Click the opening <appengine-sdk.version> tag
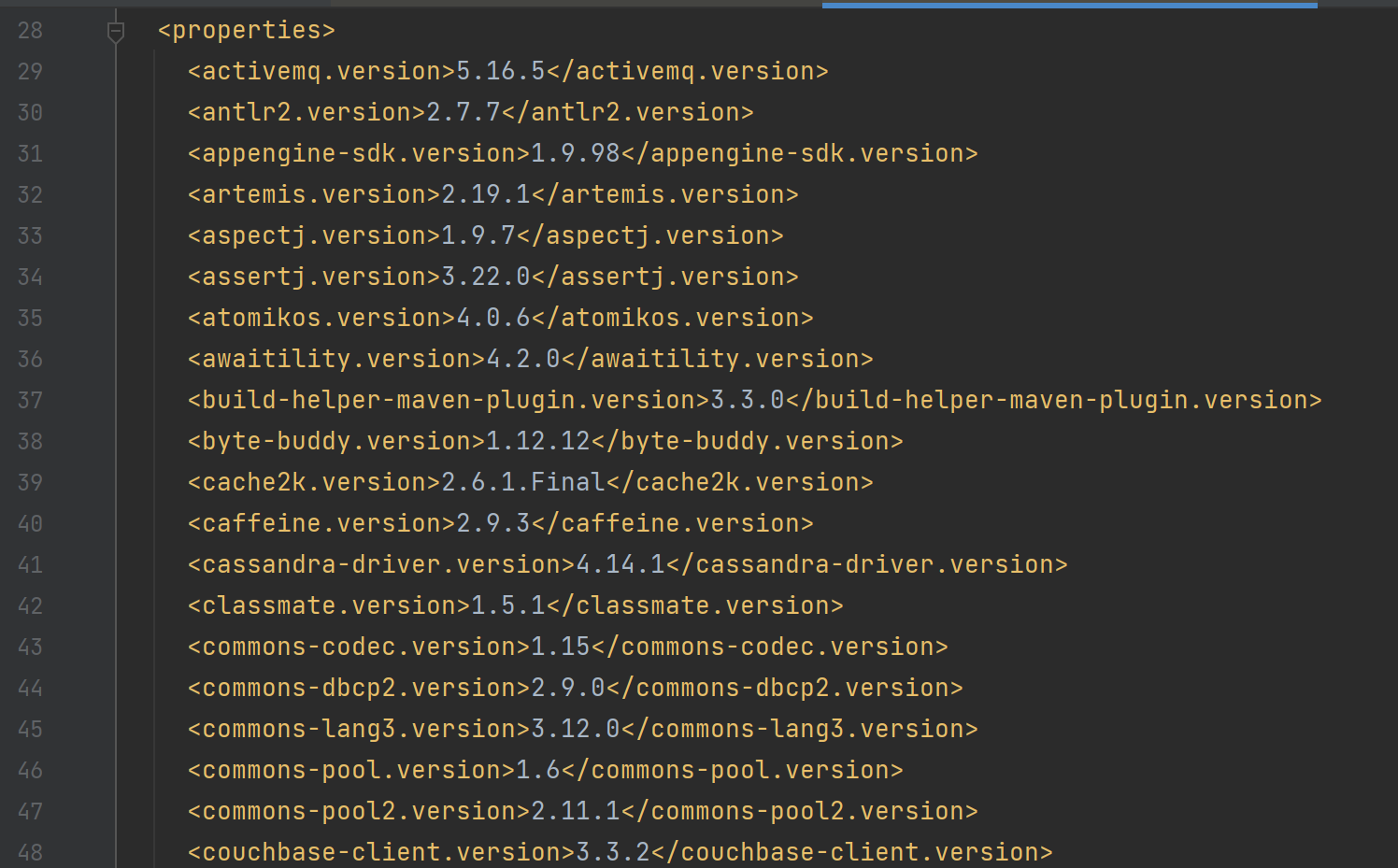1398x868 pixels. (359, 153)
